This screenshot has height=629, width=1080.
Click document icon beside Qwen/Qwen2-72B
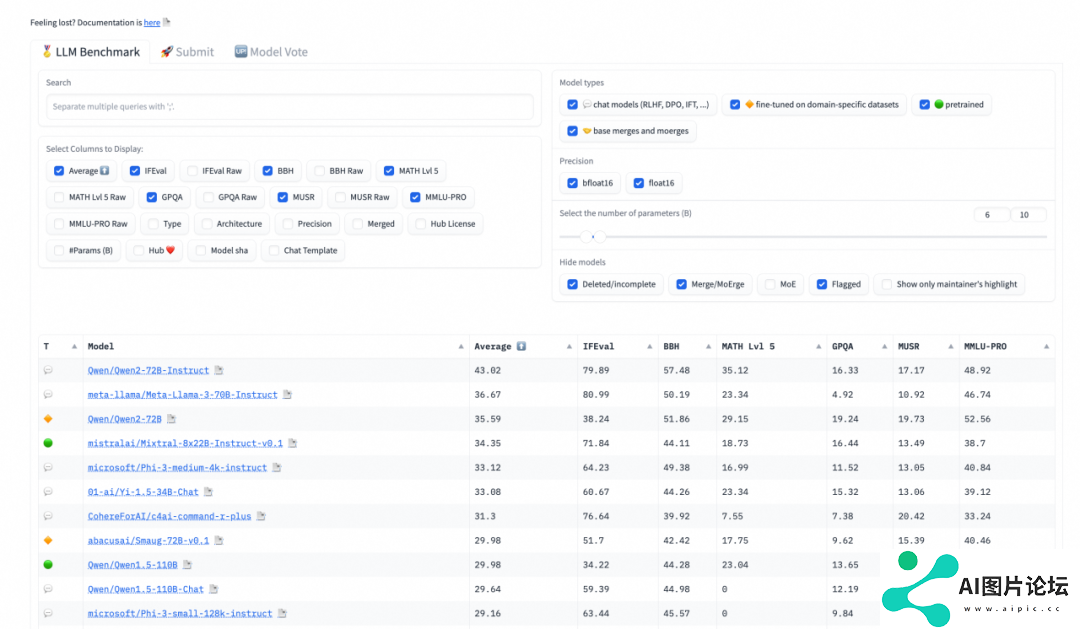[x=172, y=419]
